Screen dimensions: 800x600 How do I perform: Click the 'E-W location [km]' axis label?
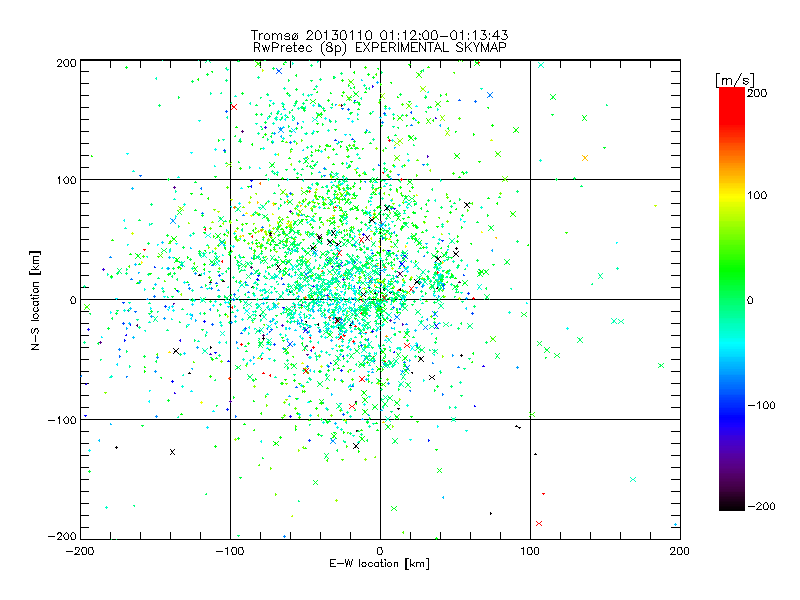(x=379, y=563)
